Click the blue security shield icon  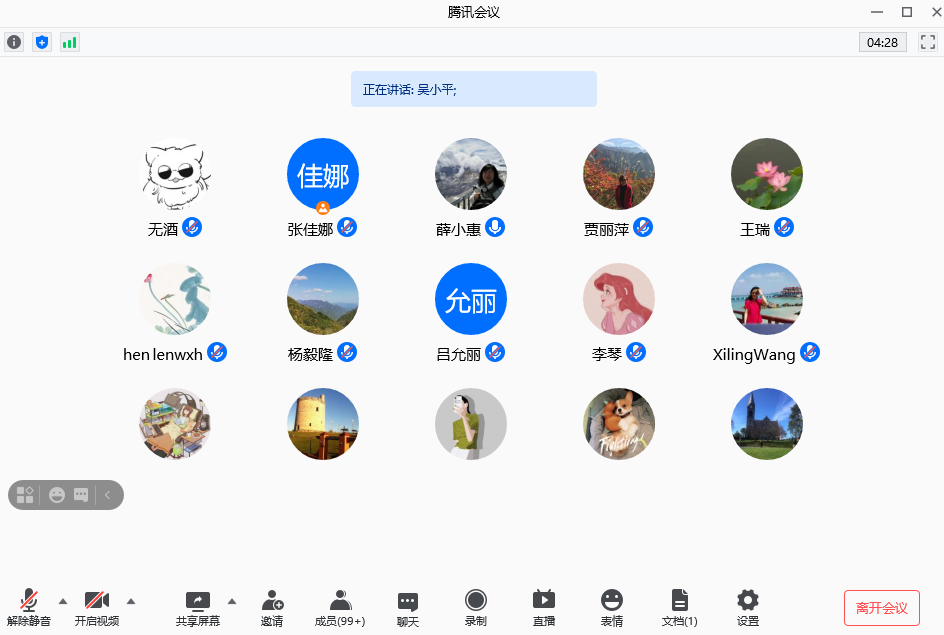(x=41, y=42)
